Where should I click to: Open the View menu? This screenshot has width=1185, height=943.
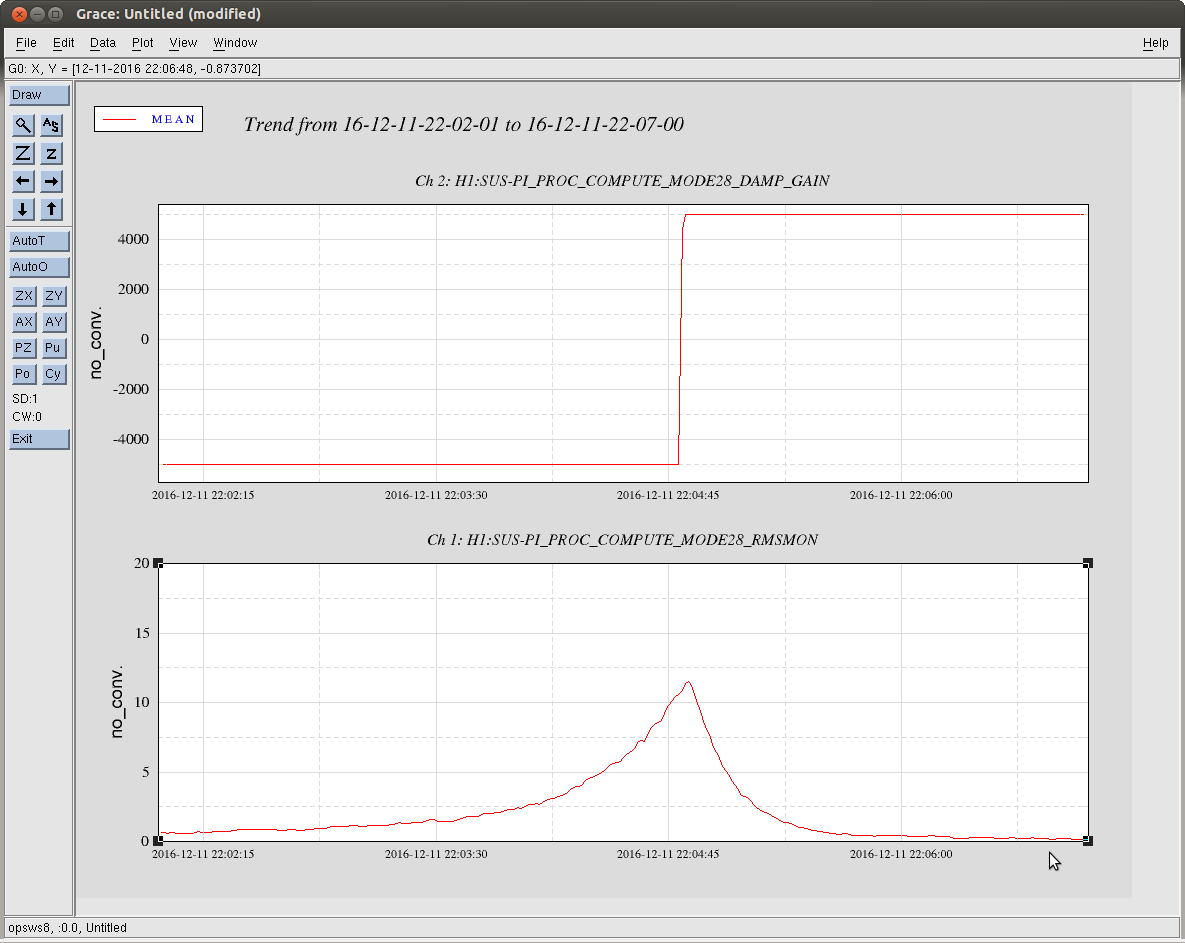(x=183, y=43)
